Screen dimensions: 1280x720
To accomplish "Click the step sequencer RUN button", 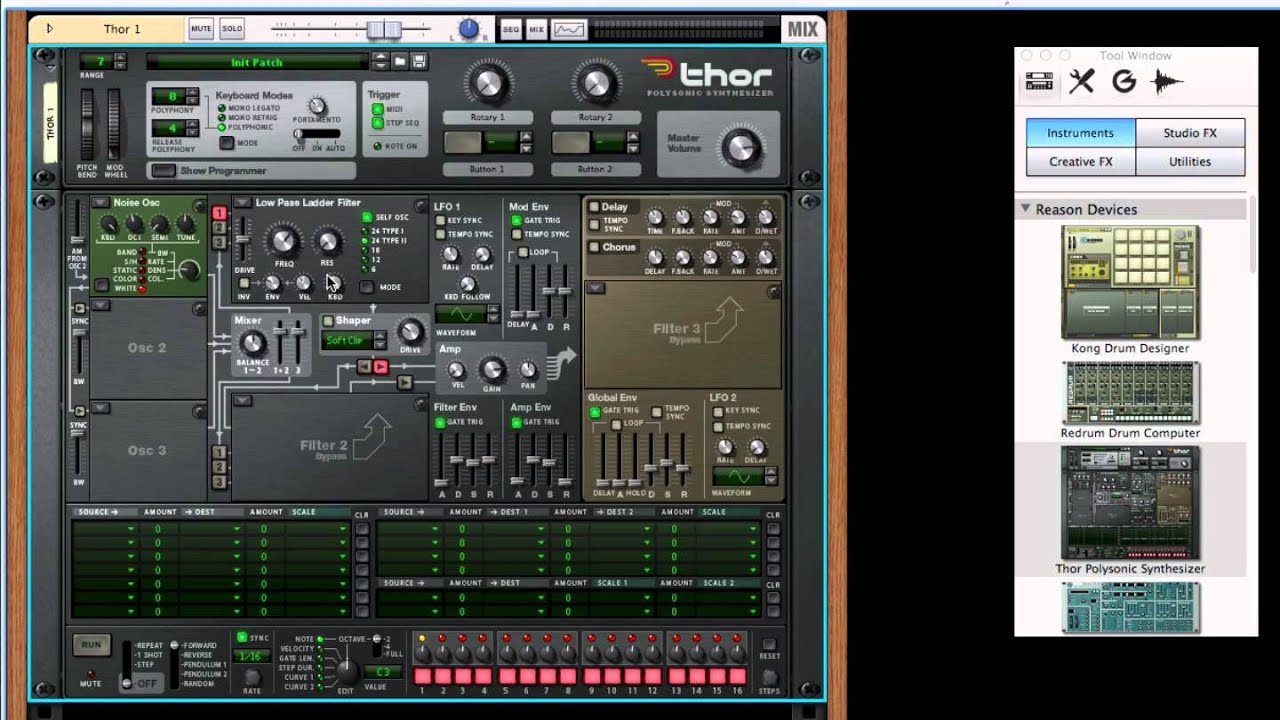I will [91, 645].
